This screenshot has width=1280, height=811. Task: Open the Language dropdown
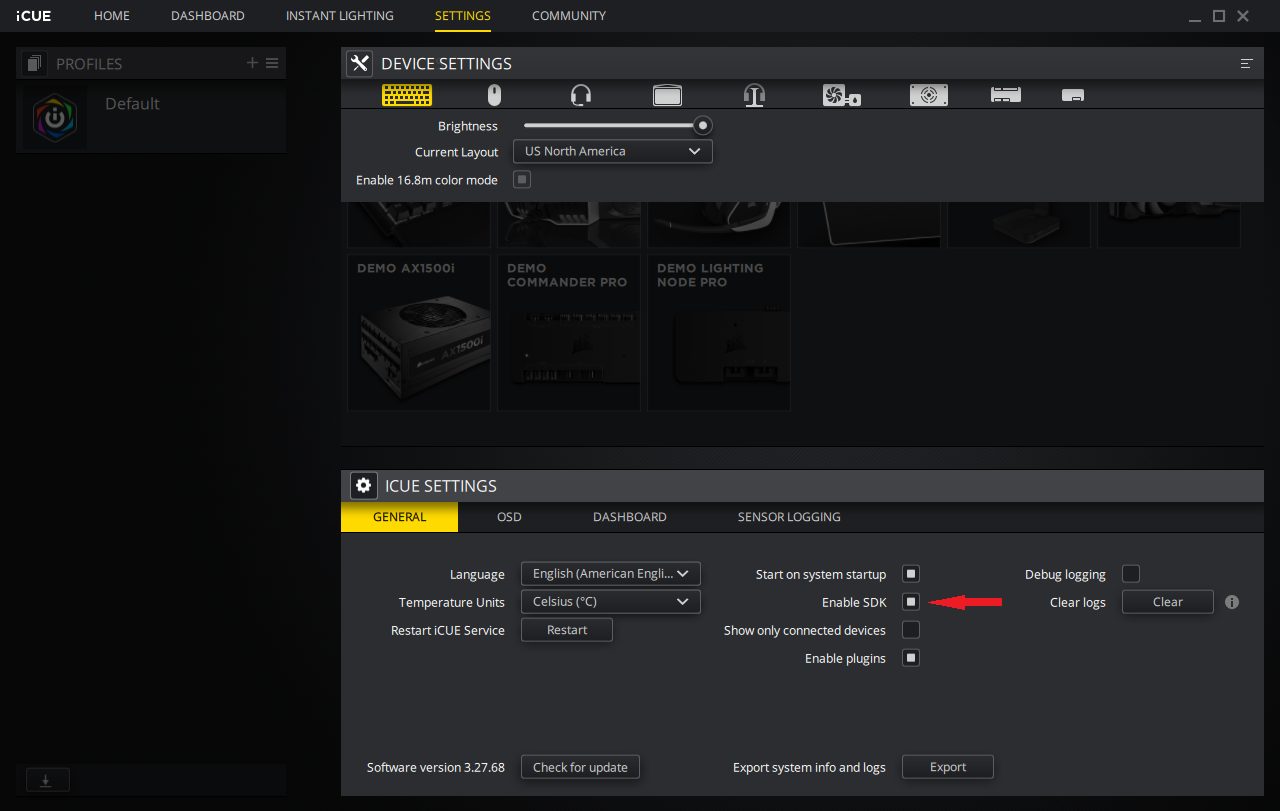point(611,574)
